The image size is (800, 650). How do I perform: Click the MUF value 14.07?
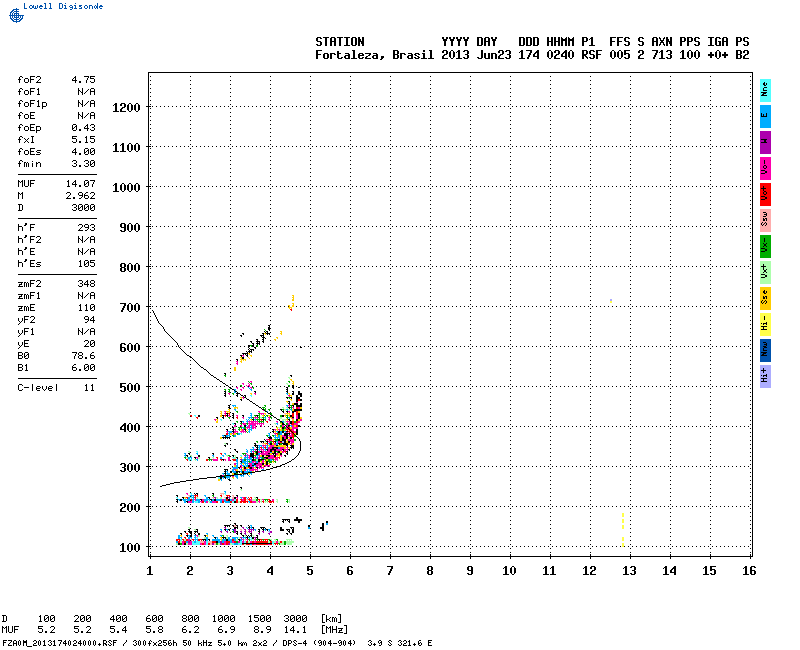point(81,184)
